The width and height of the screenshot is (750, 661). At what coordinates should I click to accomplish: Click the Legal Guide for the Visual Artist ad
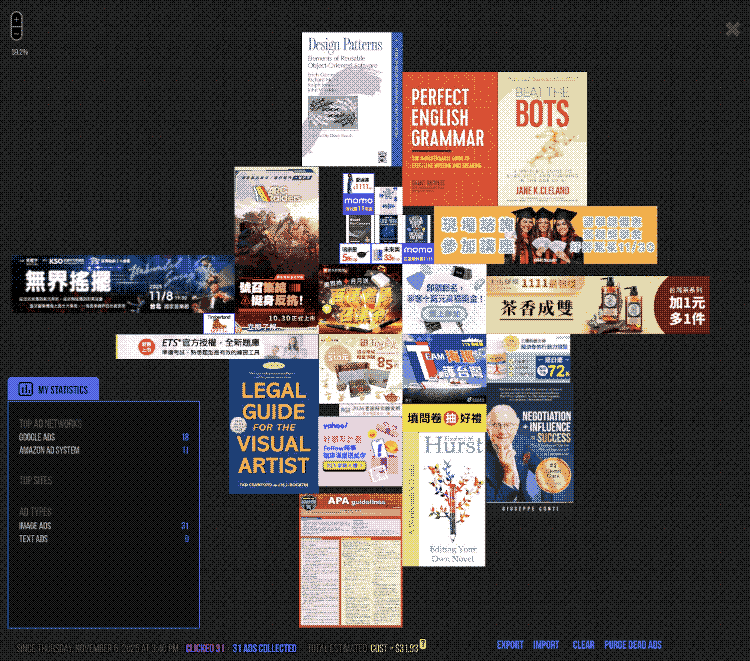coord(273,426)
